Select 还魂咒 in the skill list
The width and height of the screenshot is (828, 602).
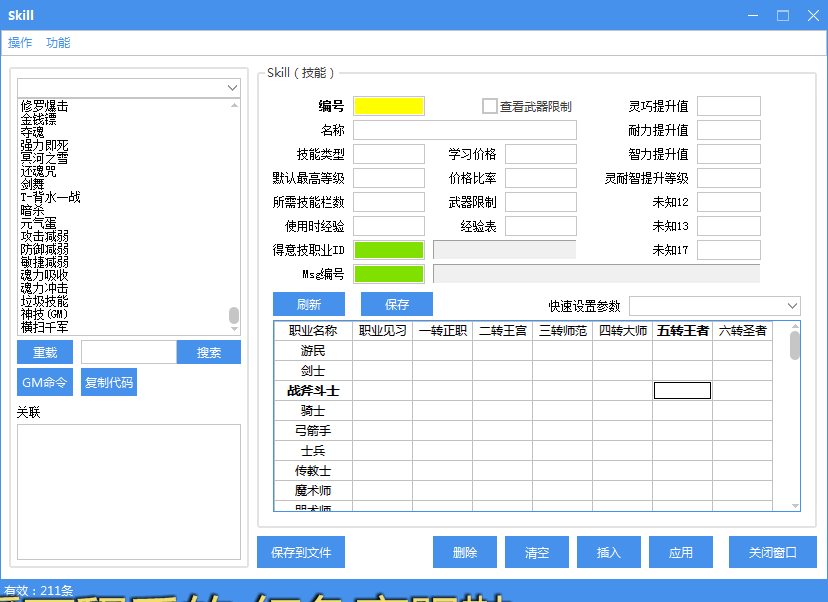coord(38,171)
